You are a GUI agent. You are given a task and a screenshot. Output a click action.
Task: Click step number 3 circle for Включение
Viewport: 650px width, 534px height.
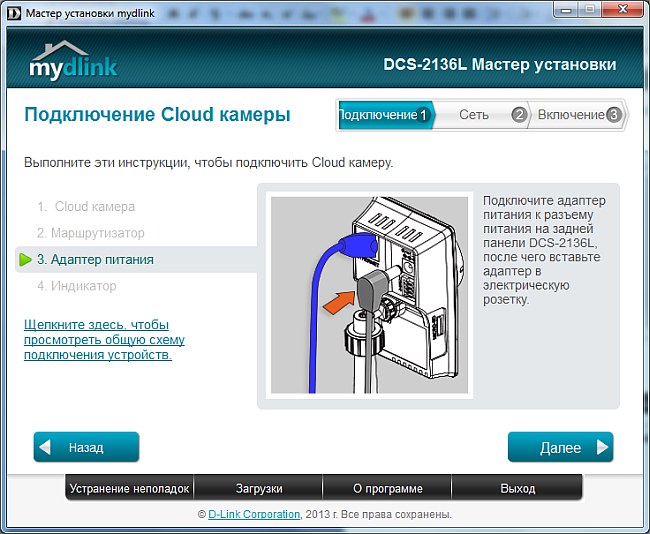613,115
